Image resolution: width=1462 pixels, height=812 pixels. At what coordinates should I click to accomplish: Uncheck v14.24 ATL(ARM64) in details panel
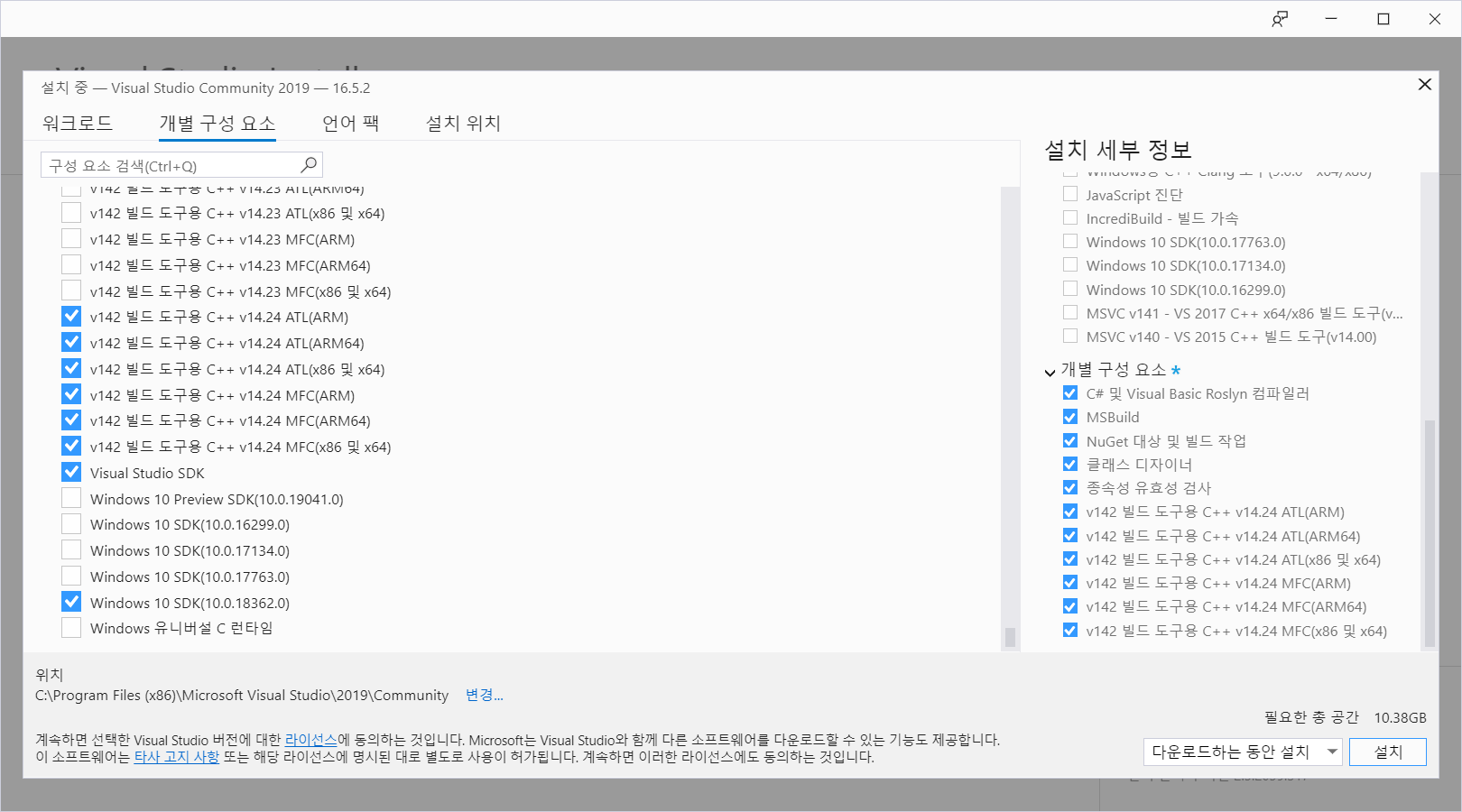pyautogui.click(x=1070, y=536)
